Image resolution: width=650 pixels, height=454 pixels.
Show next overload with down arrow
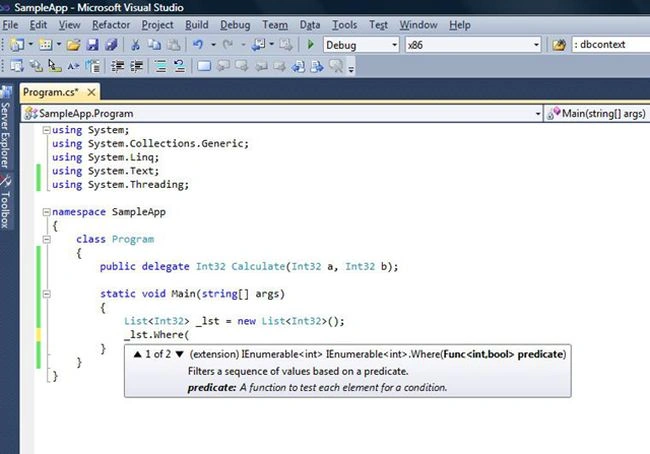tap(179, 354)
